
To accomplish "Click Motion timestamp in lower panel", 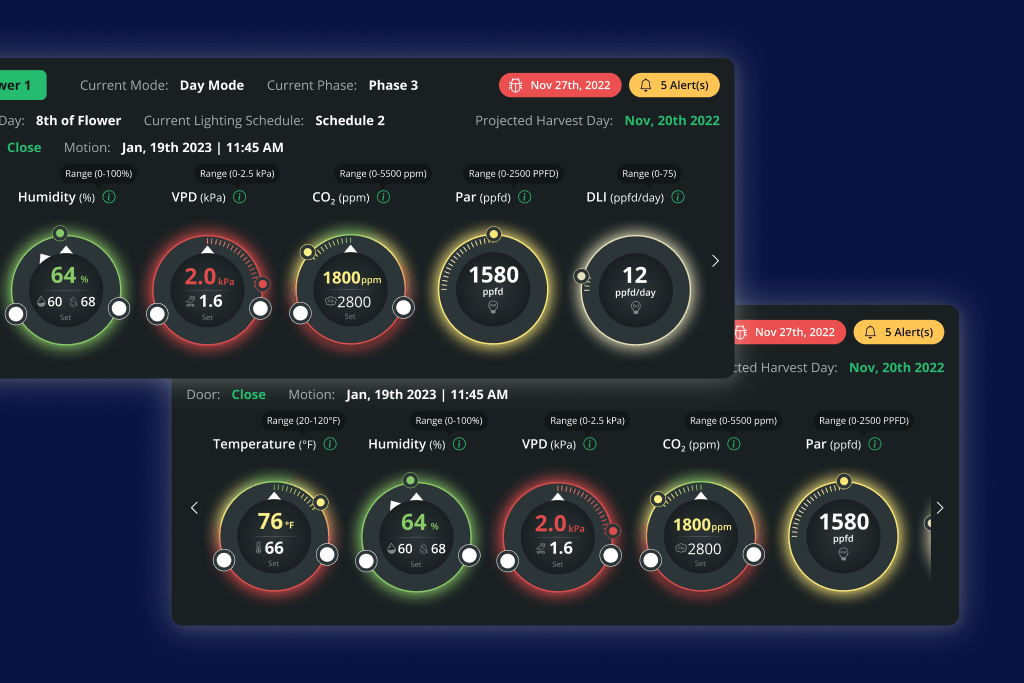I will pyautogui.click(x=427, y=394).
